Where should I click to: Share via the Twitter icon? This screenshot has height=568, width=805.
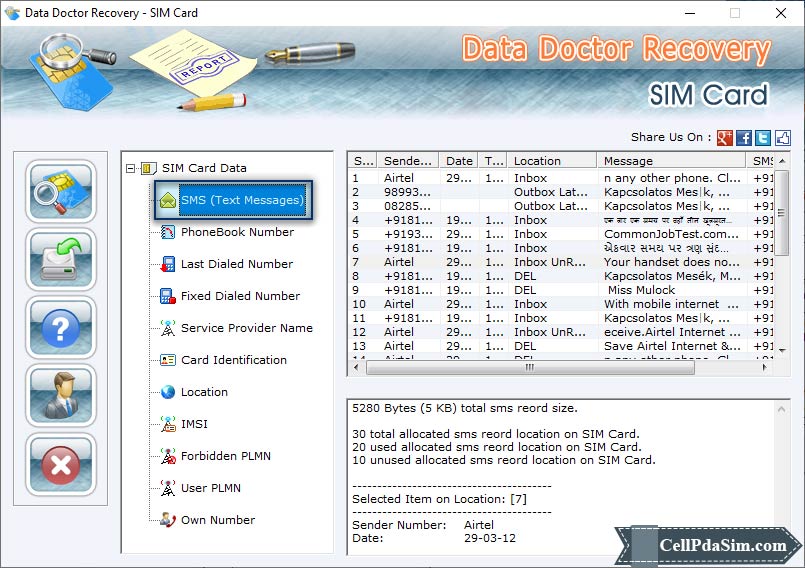(763, 138)
